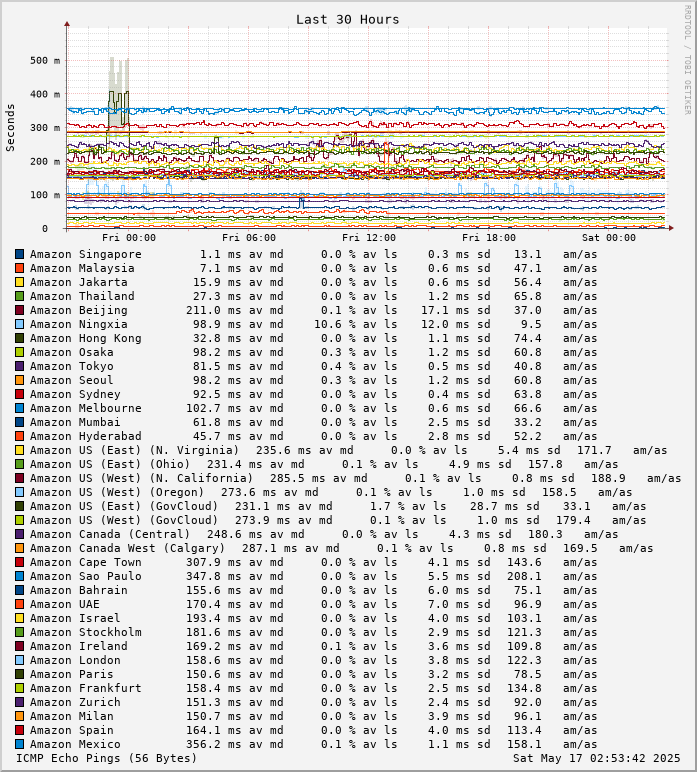Click the 'Amazon Malaysia' legend label
The image size is (697, 772).
pyautogui.click(x=82, y=268)
